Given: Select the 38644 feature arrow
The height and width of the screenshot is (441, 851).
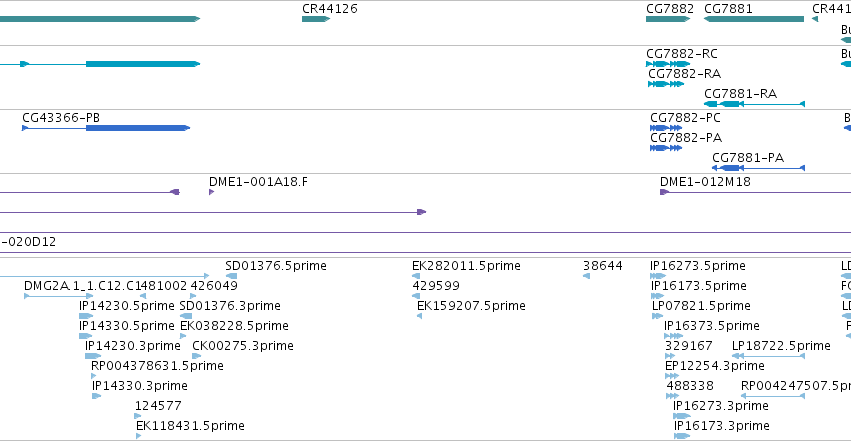Looking at the screenshot, I should [x=586, y=276].
